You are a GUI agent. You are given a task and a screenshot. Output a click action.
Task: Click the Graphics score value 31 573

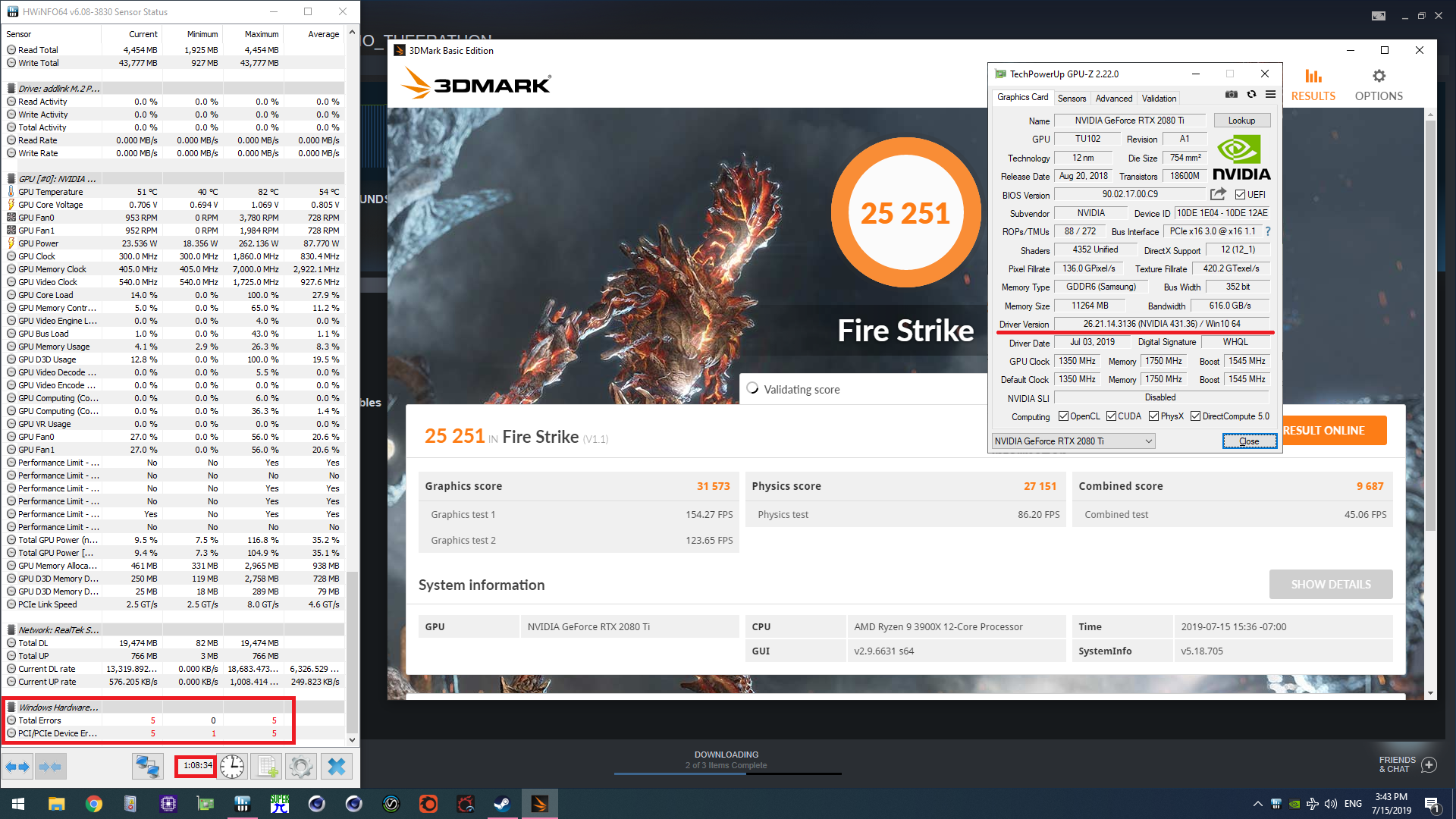(x=713, y=486)
